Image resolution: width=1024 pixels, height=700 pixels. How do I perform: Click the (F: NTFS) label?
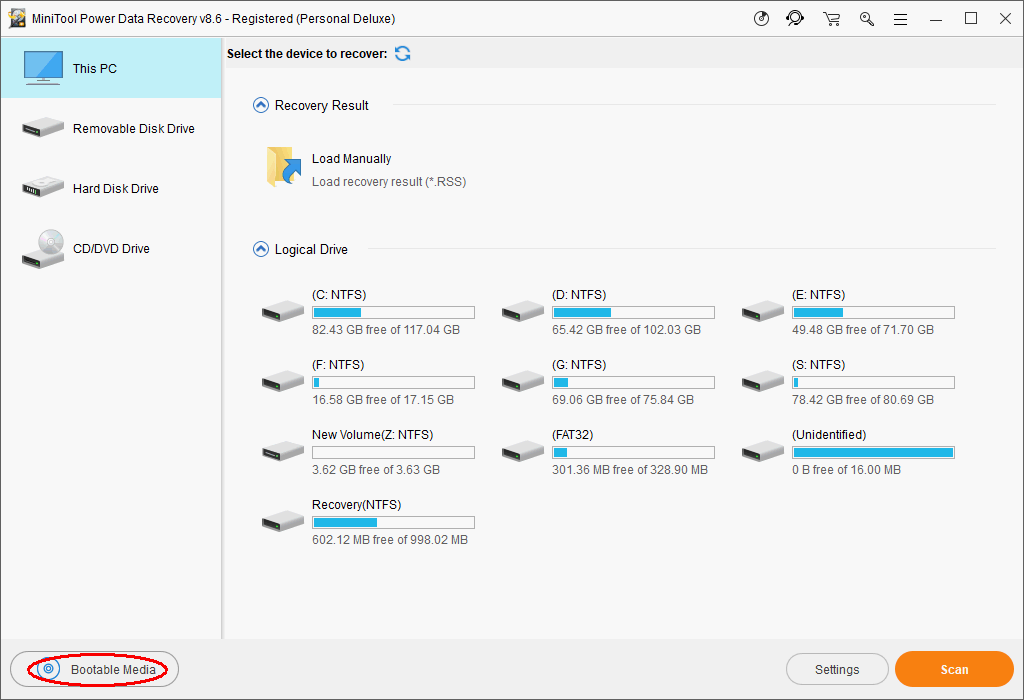(338, 364)
